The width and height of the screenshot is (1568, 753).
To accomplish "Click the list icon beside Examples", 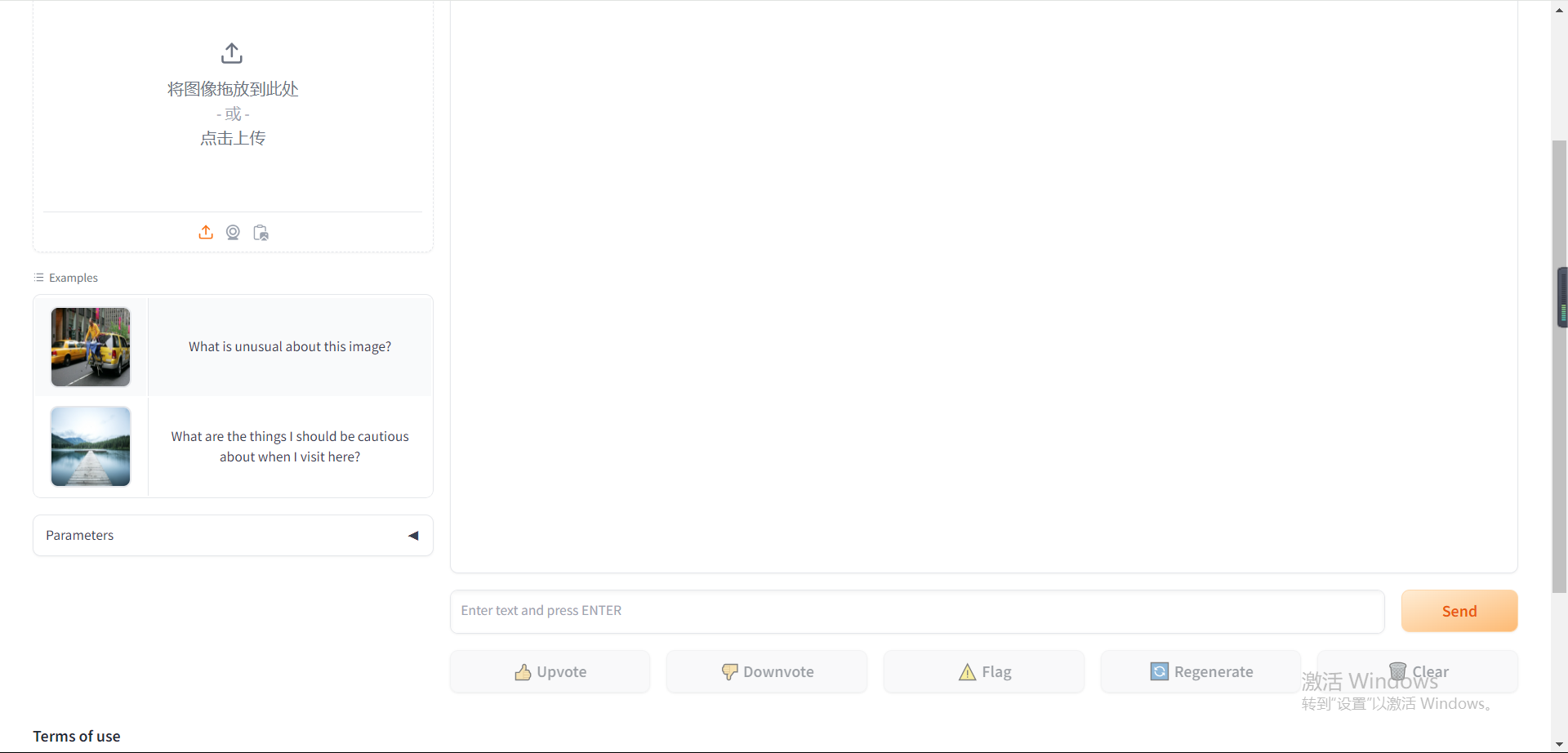I will click(38, 277).
